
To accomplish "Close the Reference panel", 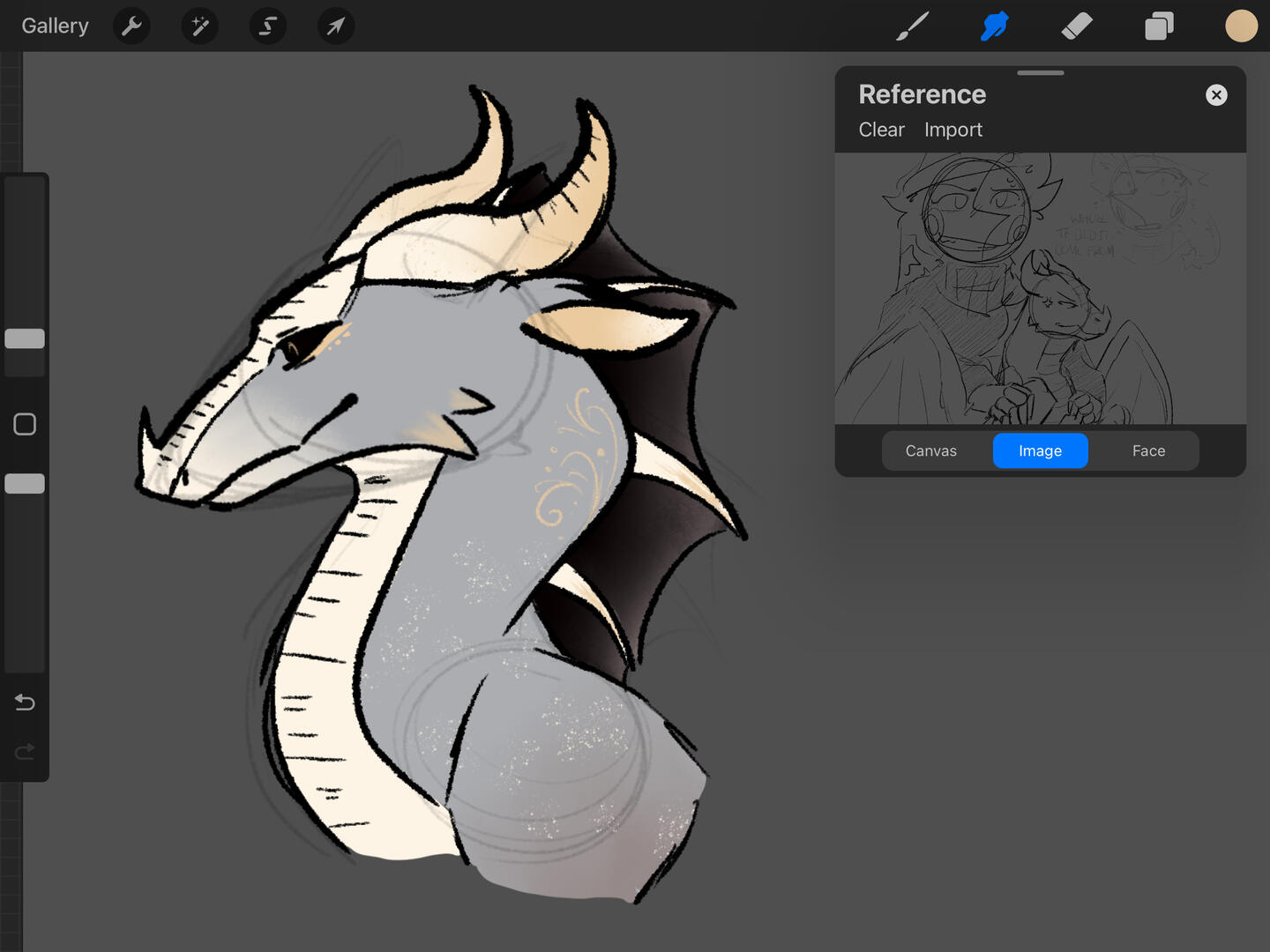I will tap(1216, 95).
